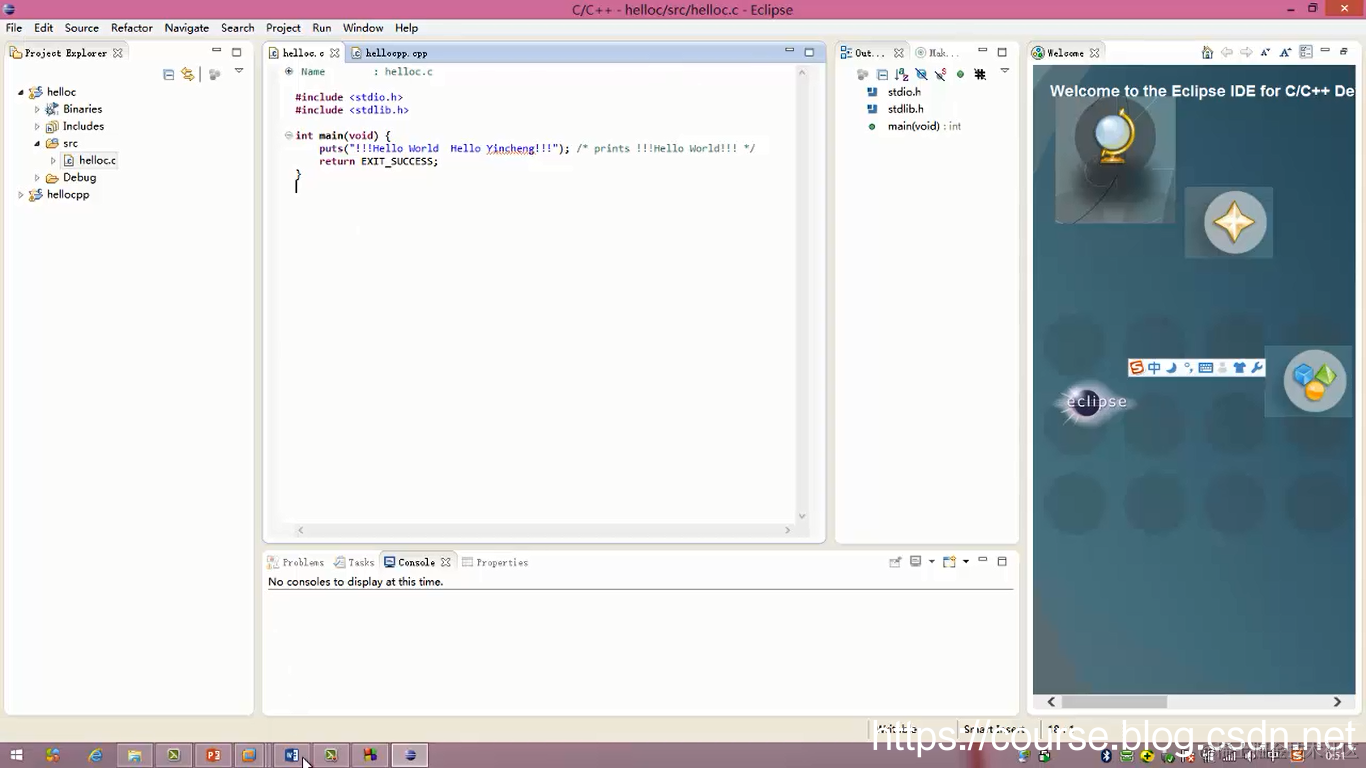Toggle hide static members in Outline

[x=940, y=74]
